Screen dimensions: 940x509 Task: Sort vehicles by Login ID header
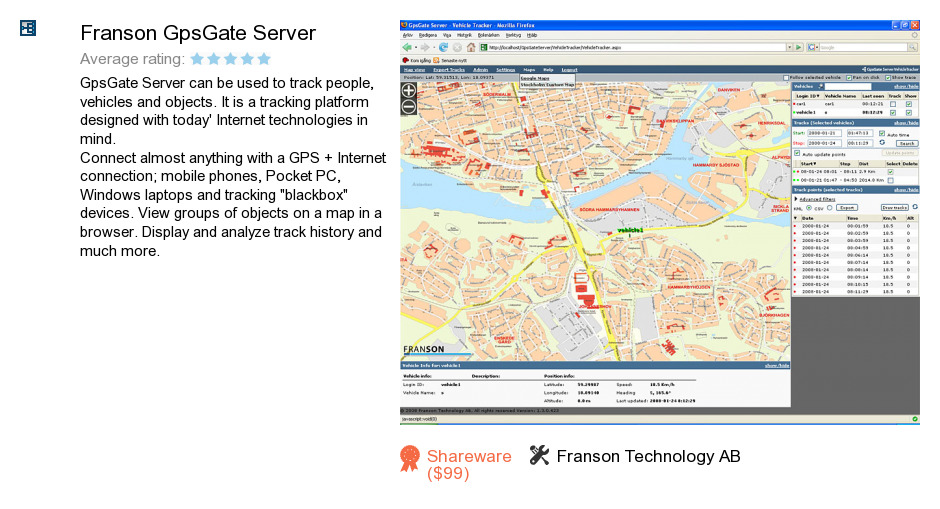tap(808, 96)
